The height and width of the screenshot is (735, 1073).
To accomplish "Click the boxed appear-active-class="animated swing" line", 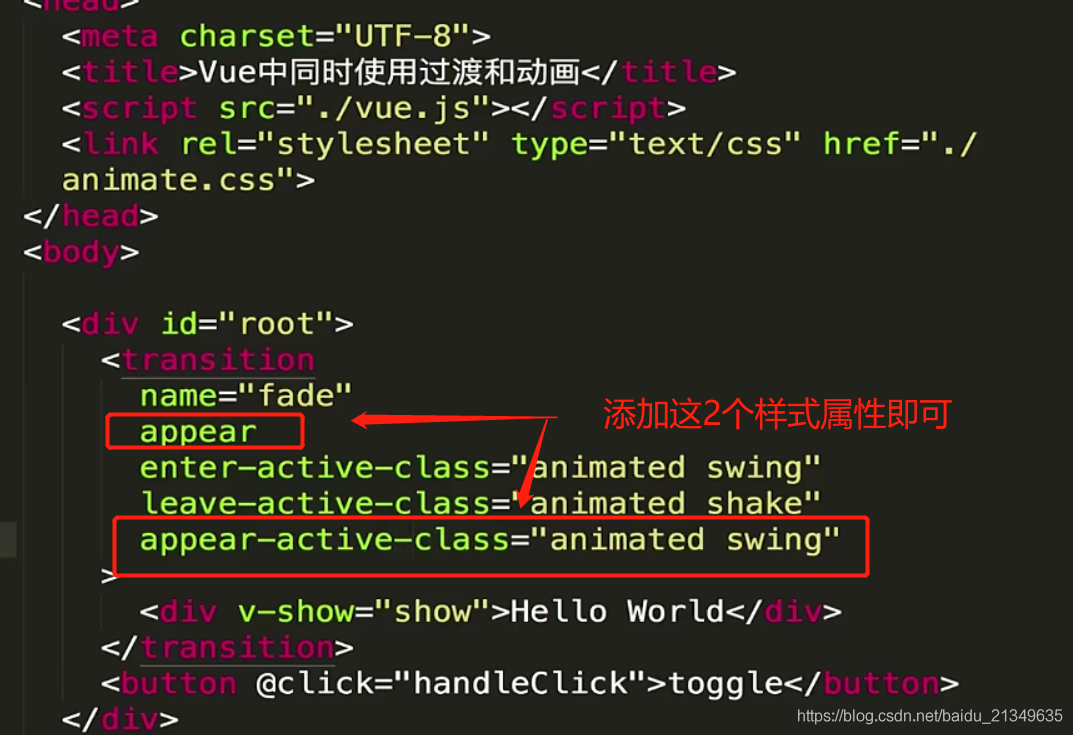I will point(491,545).
